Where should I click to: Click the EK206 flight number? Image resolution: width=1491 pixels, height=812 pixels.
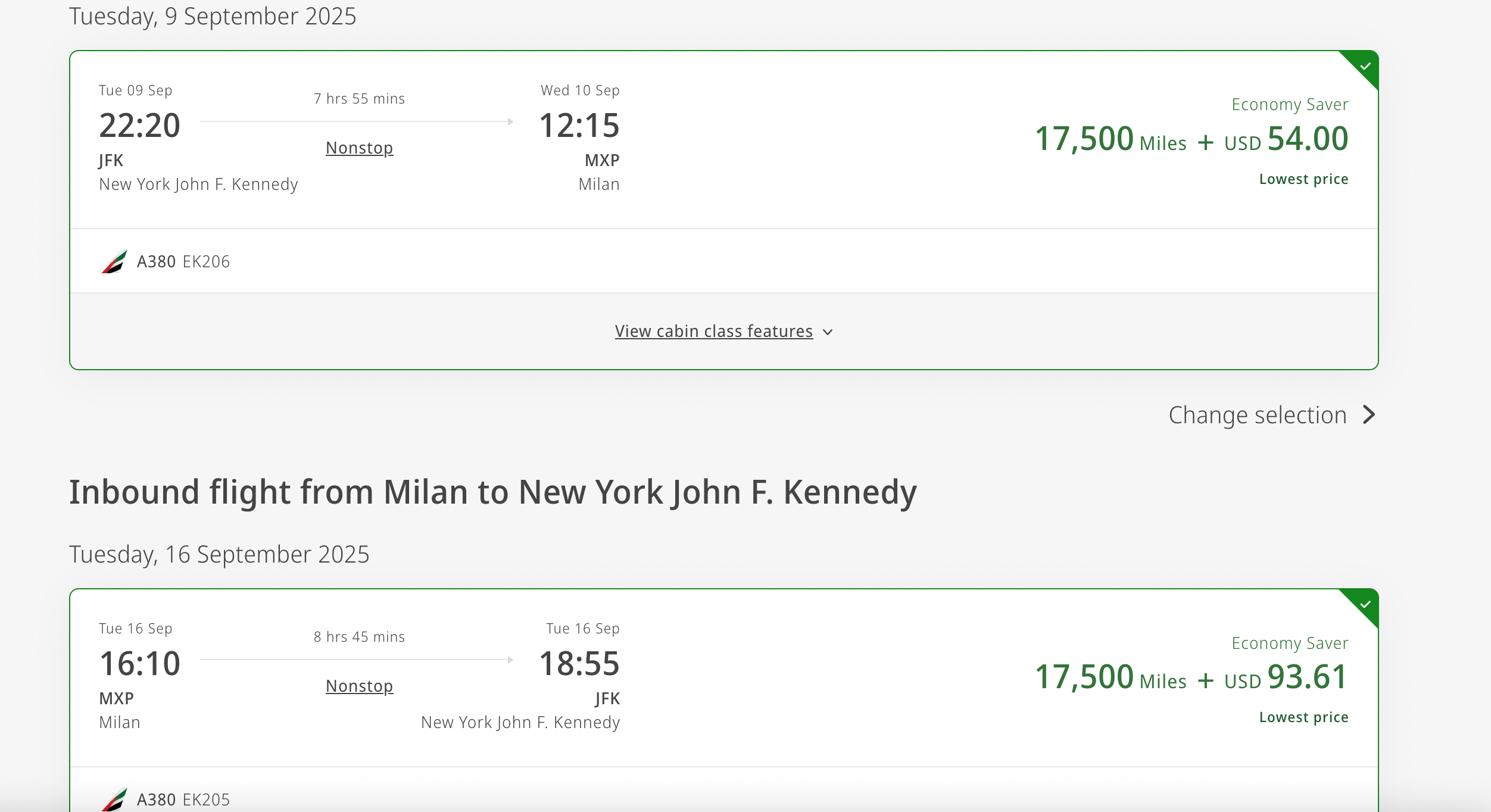(206, 262)
